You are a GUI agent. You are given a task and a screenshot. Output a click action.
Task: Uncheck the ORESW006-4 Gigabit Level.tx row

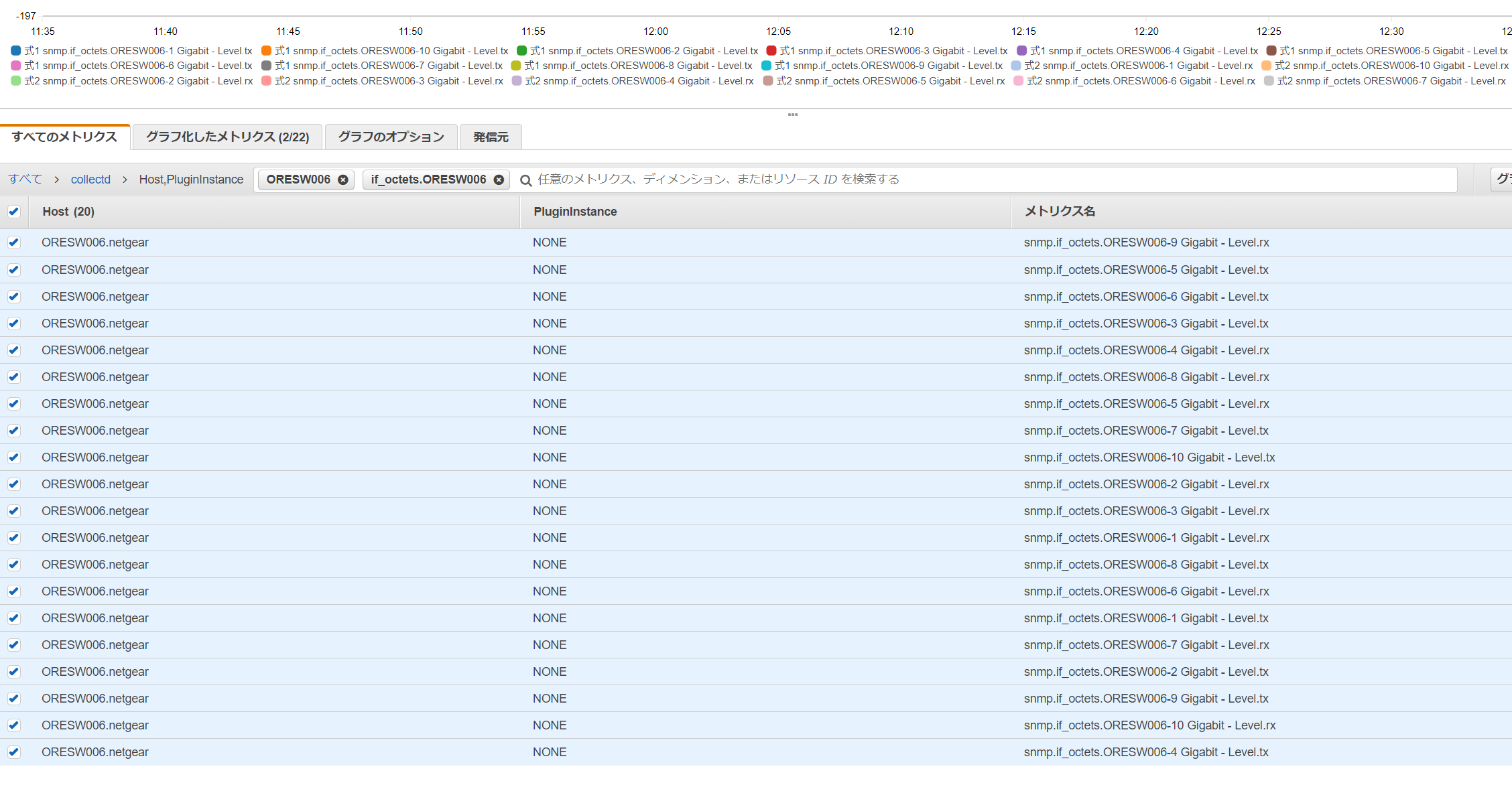[14, 752]
